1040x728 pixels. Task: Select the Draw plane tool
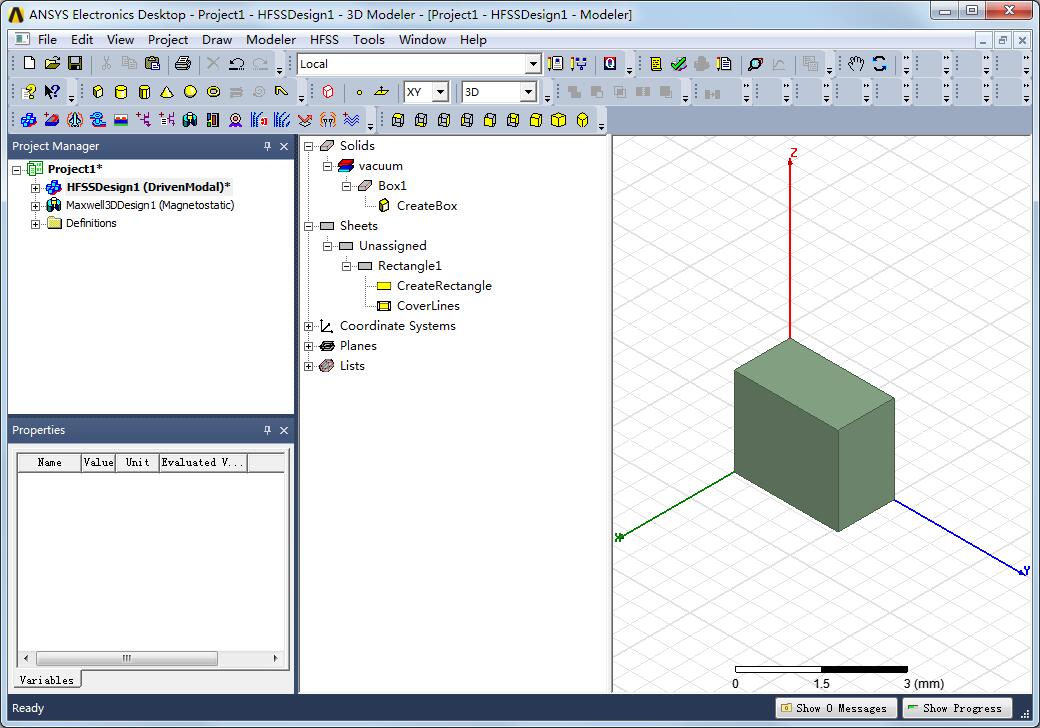[x=381, y=91]
